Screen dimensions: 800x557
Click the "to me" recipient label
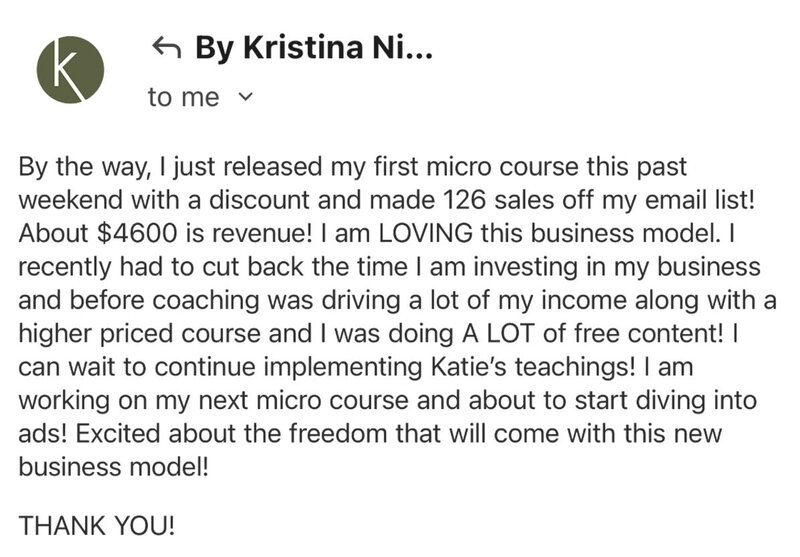click(183, 98)
